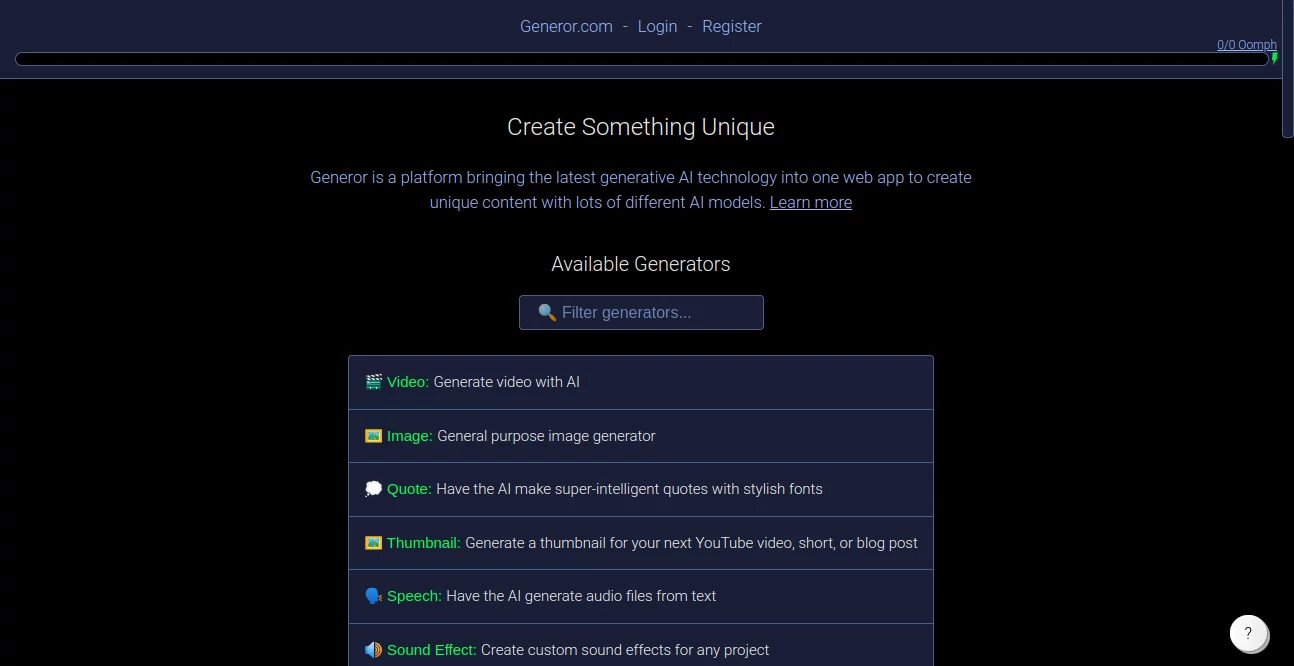Screen dimensions: 1294x666
Task: Click the magnifying glass in the filter box
Action: [547, 312]
